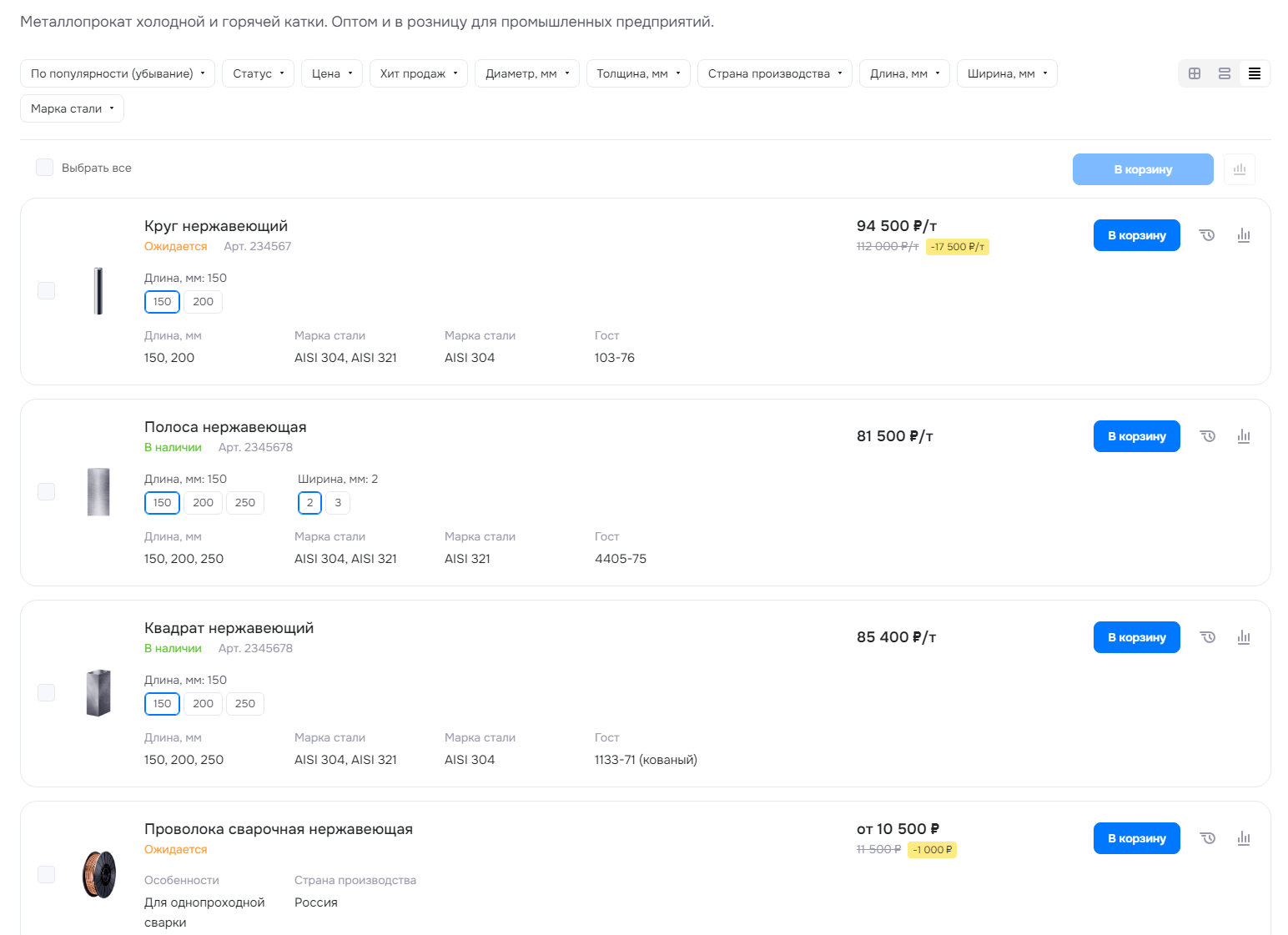
Task: Choose length 150 for Квадрат нержавеющий
Action: tap(163, 704)
